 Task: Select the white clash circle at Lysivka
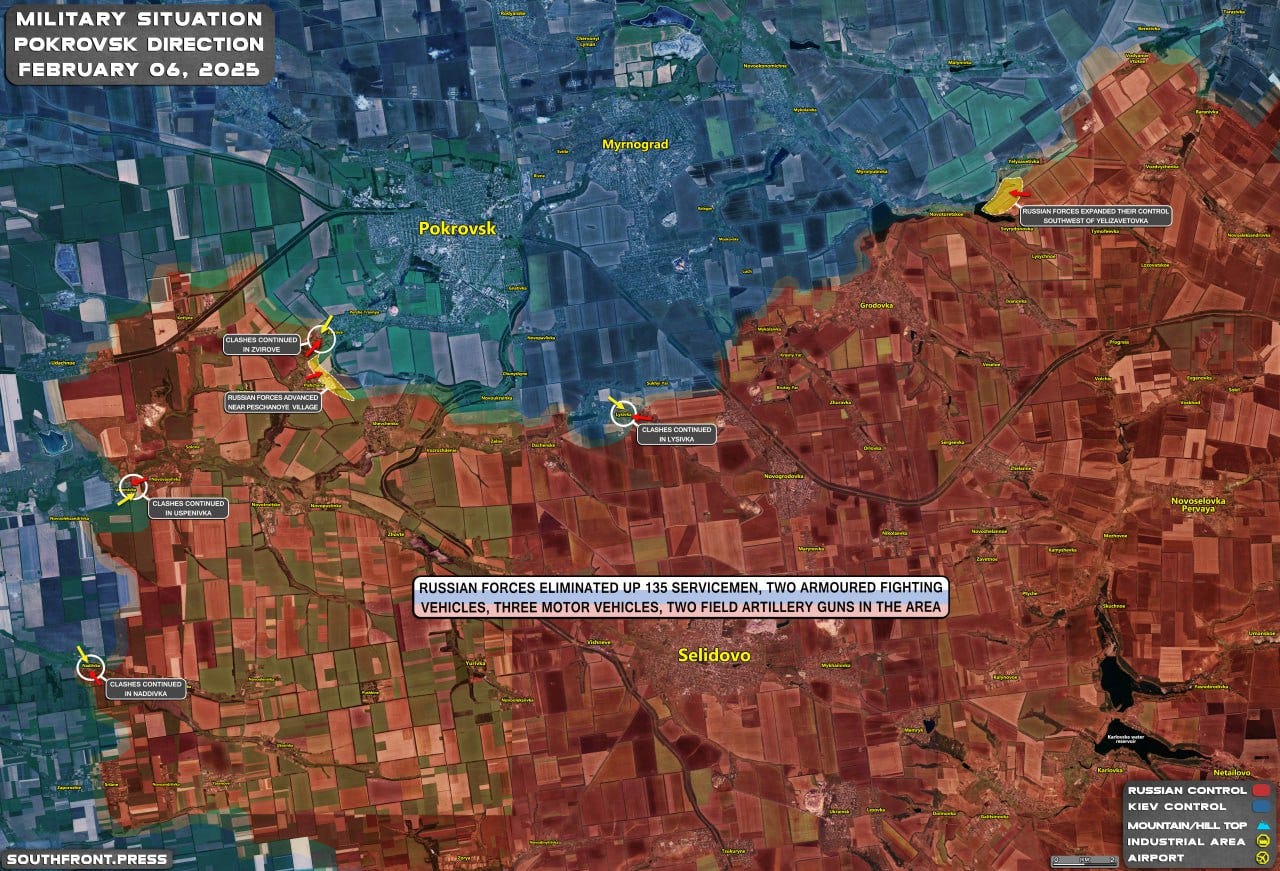624,412
